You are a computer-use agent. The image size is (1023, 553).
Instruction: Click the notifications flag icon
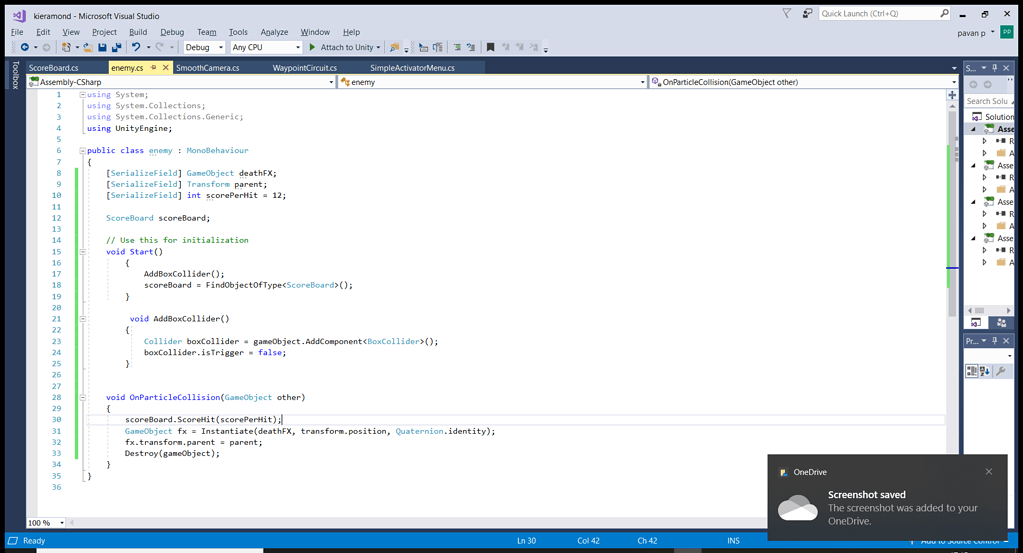point(786,14)
